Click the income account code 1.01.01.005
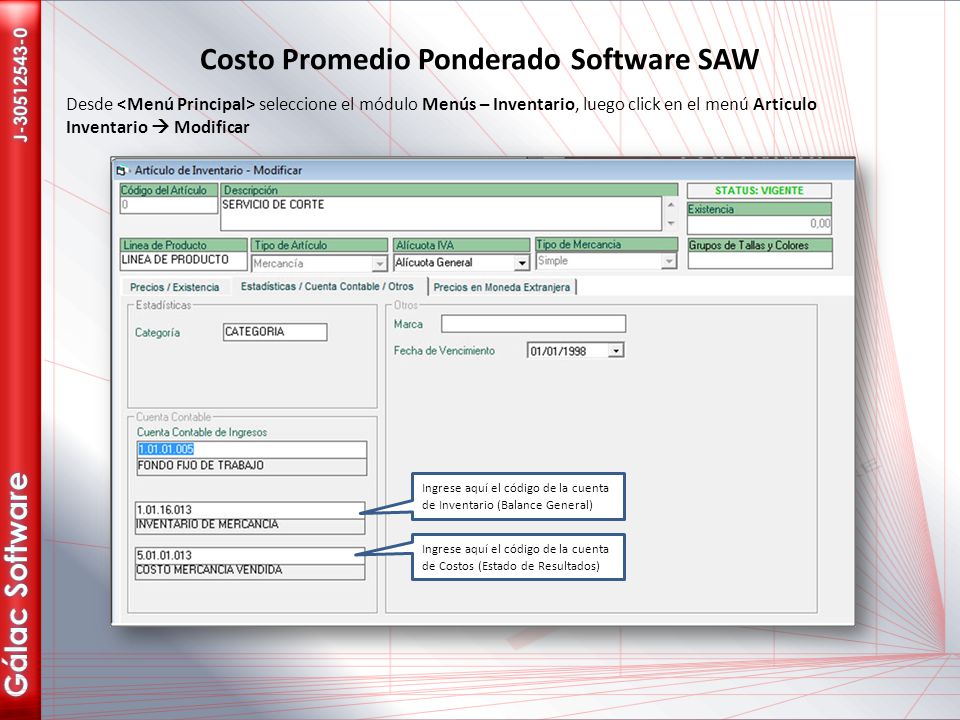960x720 pixels. pyautogui.click(x=166, y=449)
